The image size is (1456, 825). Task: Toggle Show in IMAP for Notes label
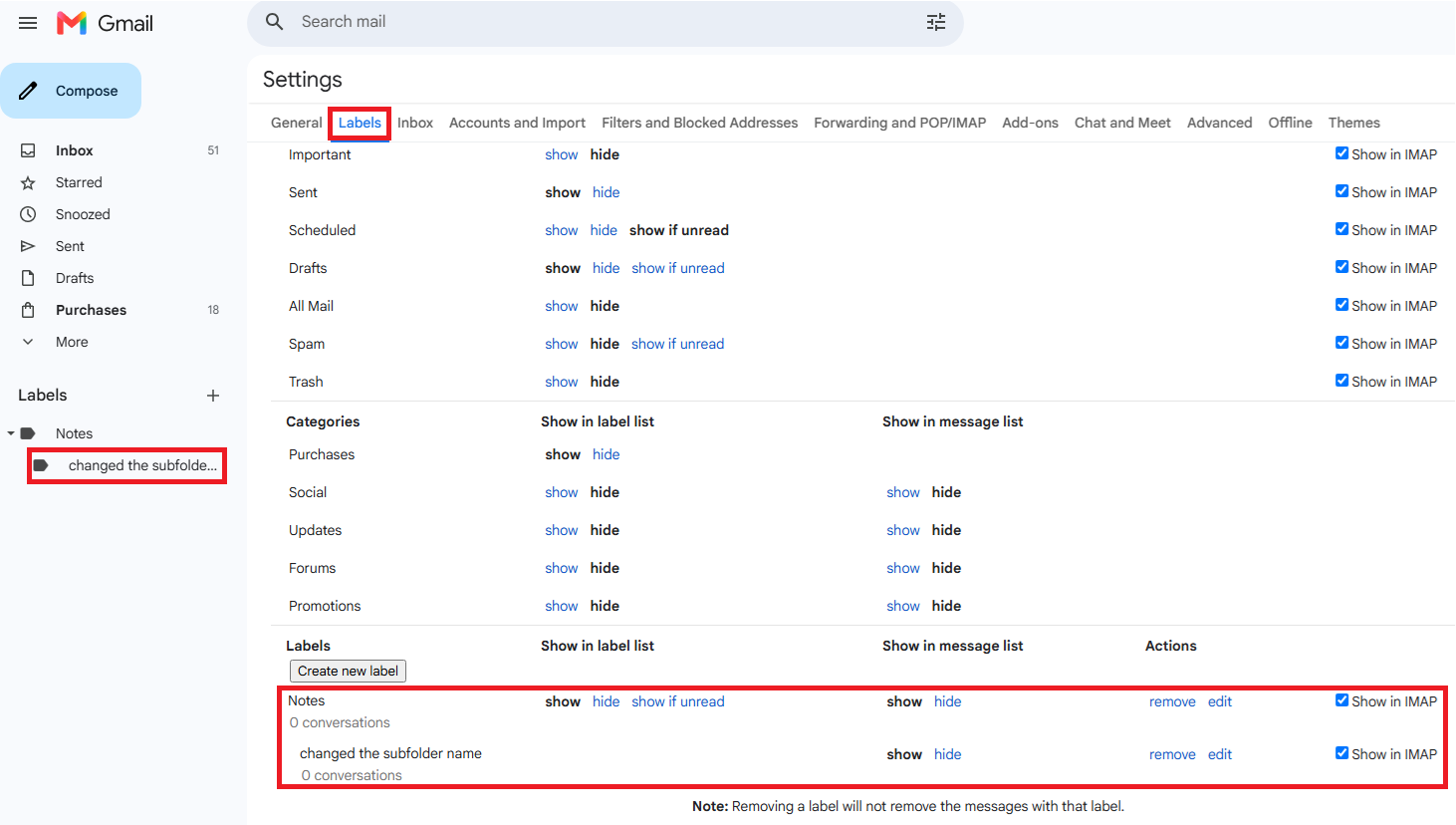pos(1341,700)
